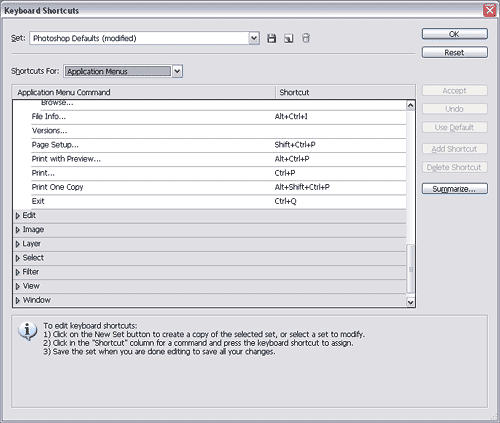The height and width of the screenshot is (423, 500).
Task: Click scrollbar up arrow in command list
Action: coord(411,105)
